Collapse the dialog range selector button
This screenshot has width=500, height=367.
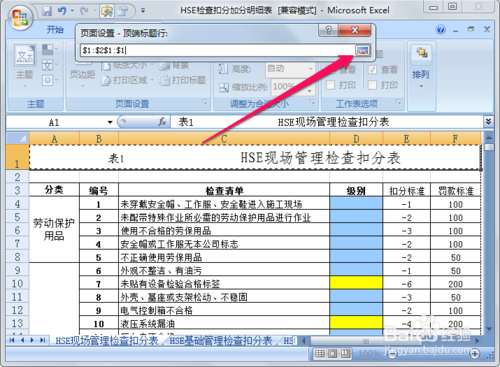point(363,51)
